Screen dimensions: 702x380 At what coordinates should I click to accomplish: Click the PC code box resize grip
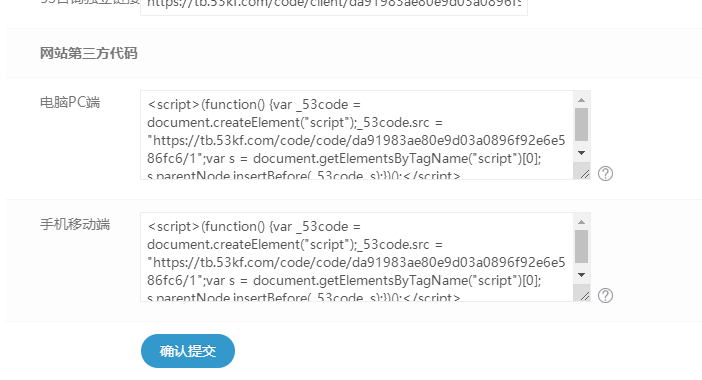pos(584,173)
